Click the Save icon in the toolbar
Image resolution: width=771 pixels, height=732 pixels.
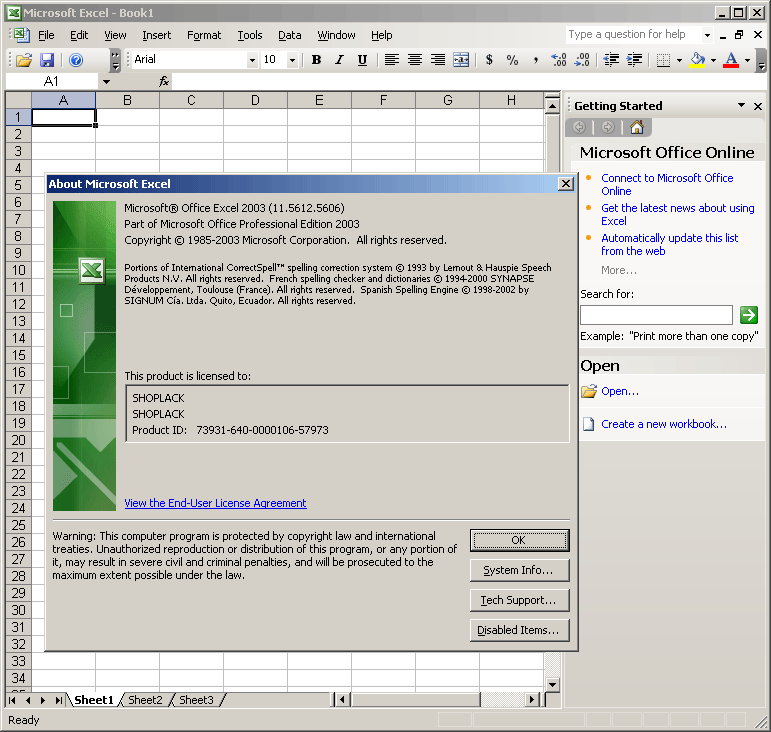point(47,60)
